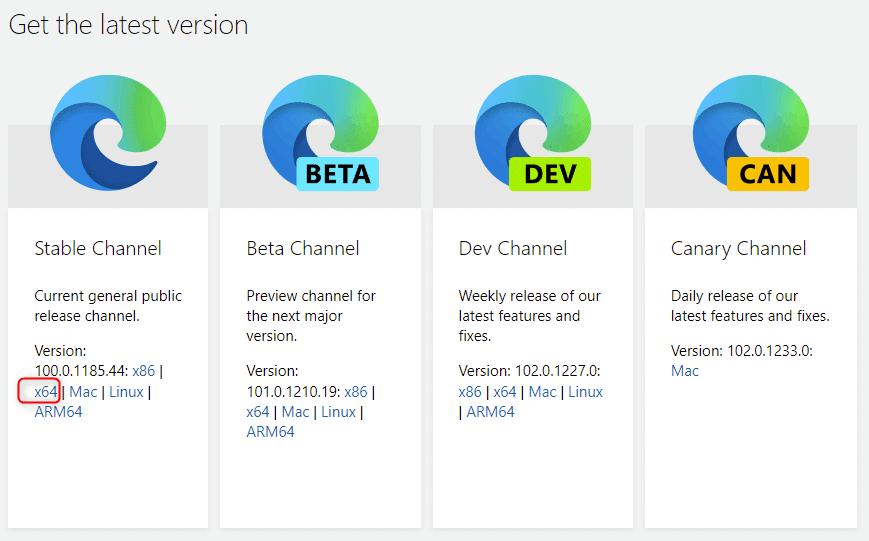Click the Stable channel ARM64 link

click(58, 411)
